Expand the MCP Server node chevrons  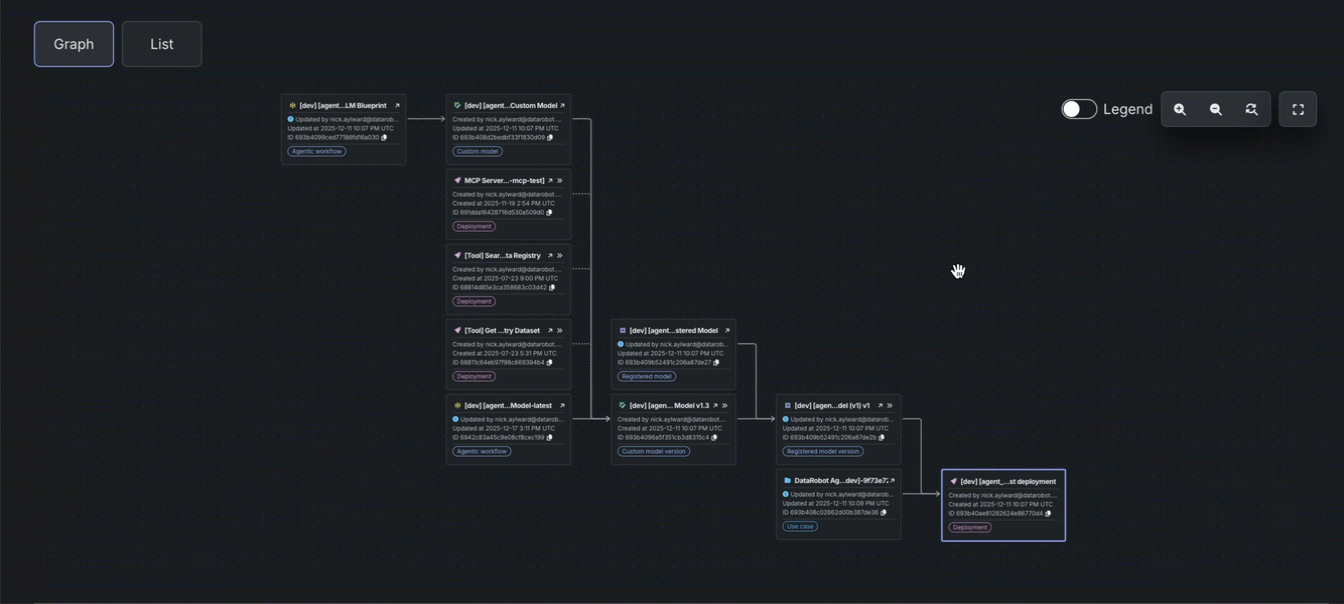point(560,181)
